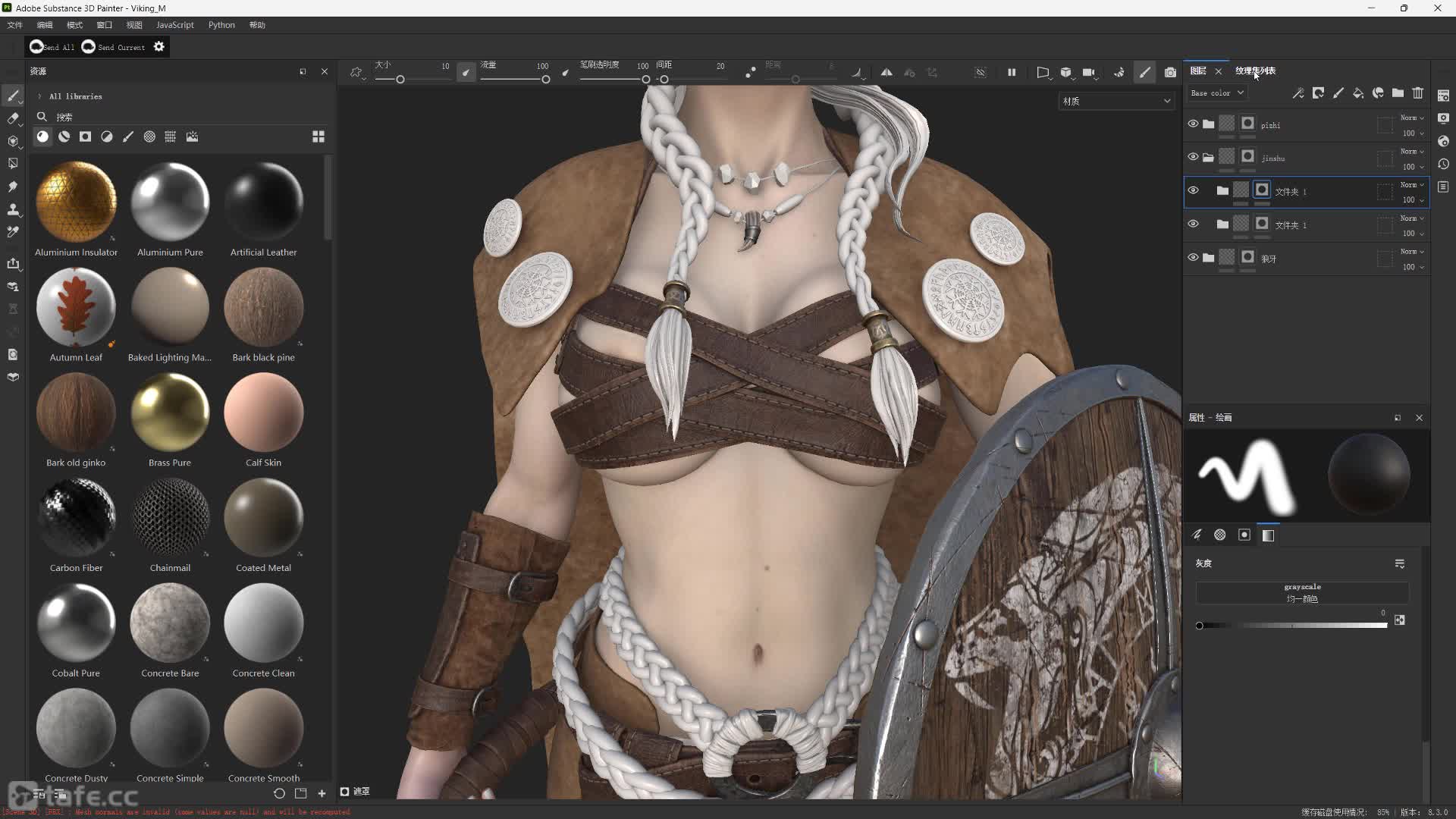This screenshot has height=819, width=1456.
Task: Click the Send Current button
Action: tap(113, 47)
